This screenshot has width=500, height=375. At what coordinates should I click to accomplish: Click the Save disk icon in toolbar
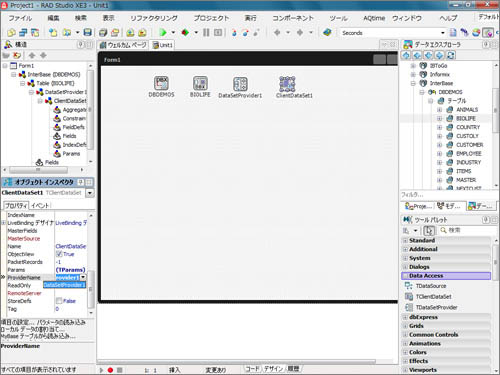[87, 32]
